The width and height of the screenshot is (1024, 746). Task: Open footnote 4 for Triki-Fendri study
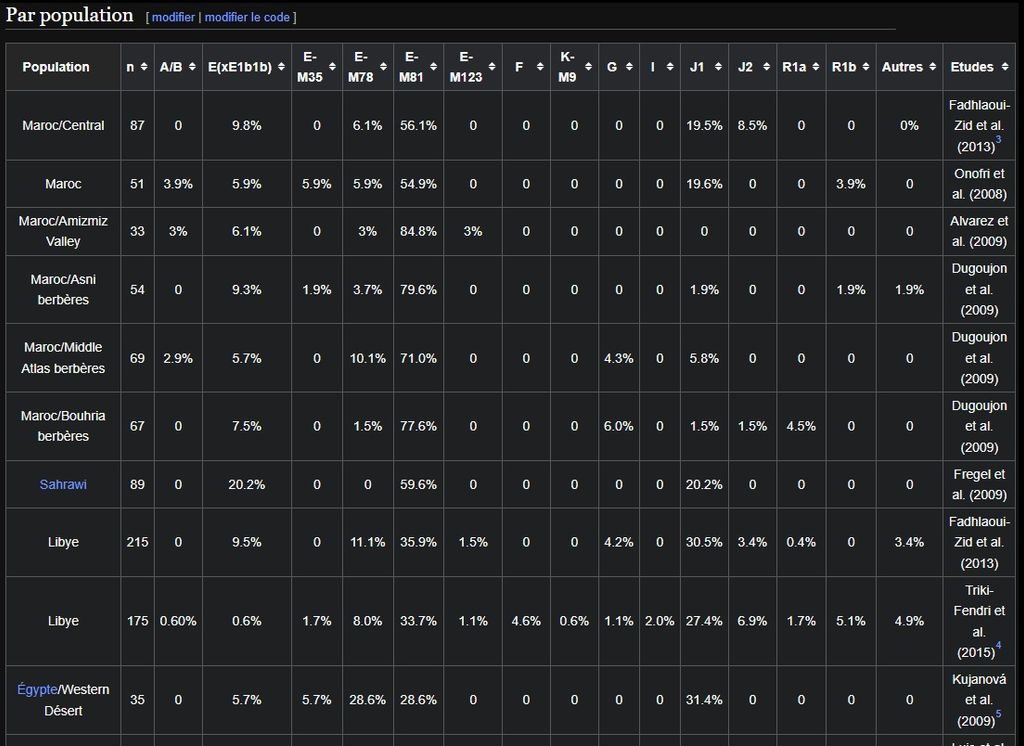998,647
